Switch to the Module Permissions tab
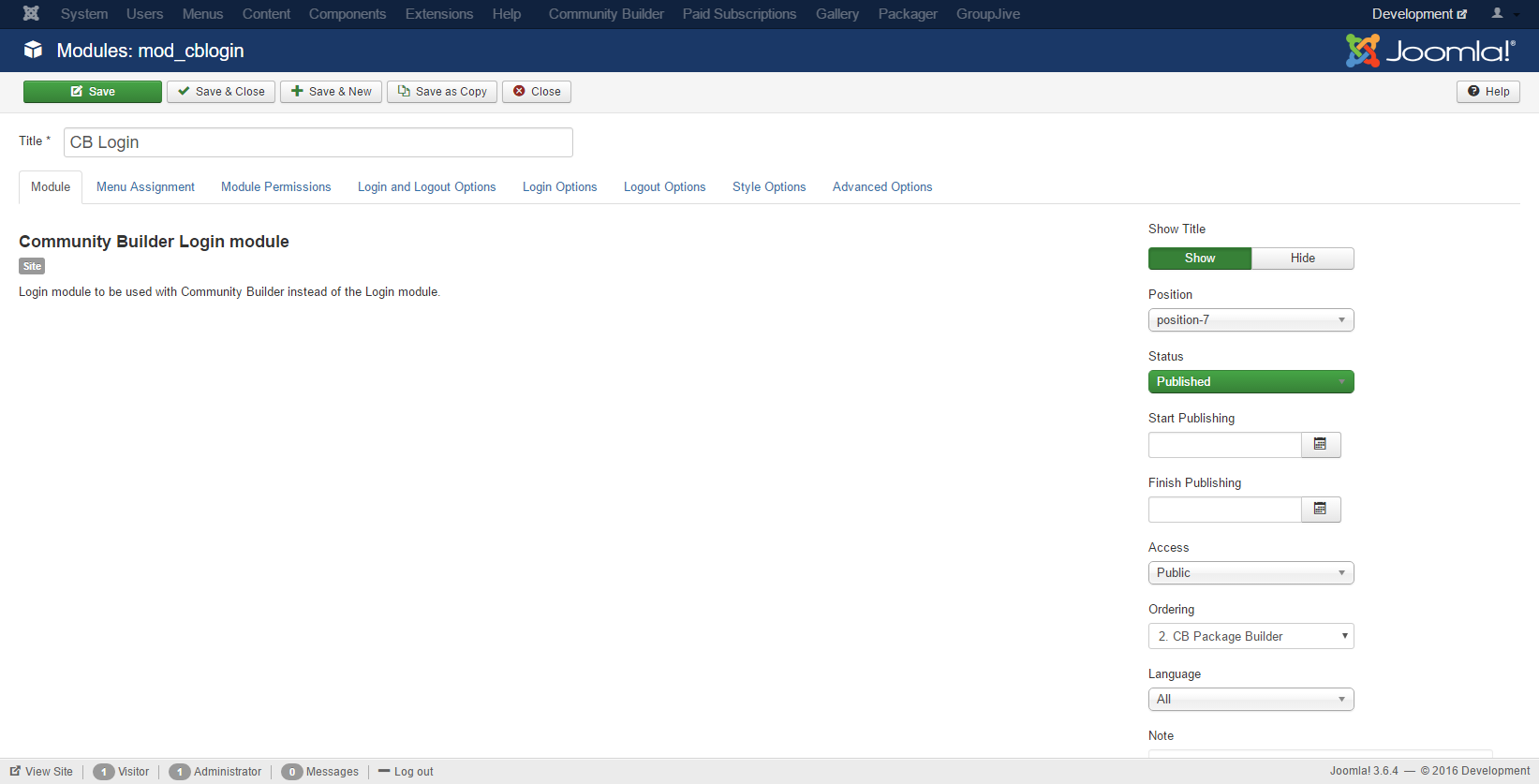Screen dimensions: 1539x784 (x=276, y=187)
